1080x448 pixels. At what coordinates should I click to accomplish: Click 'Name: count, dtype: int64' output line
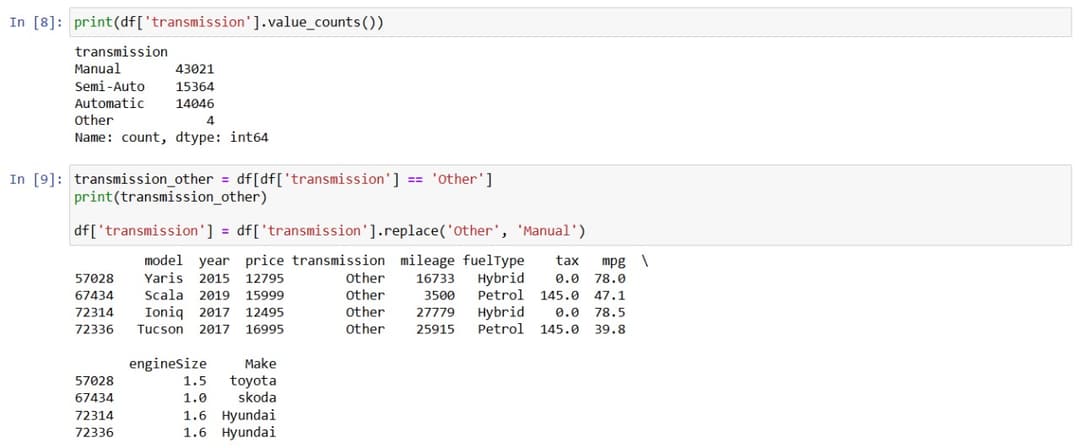point(172,138)
